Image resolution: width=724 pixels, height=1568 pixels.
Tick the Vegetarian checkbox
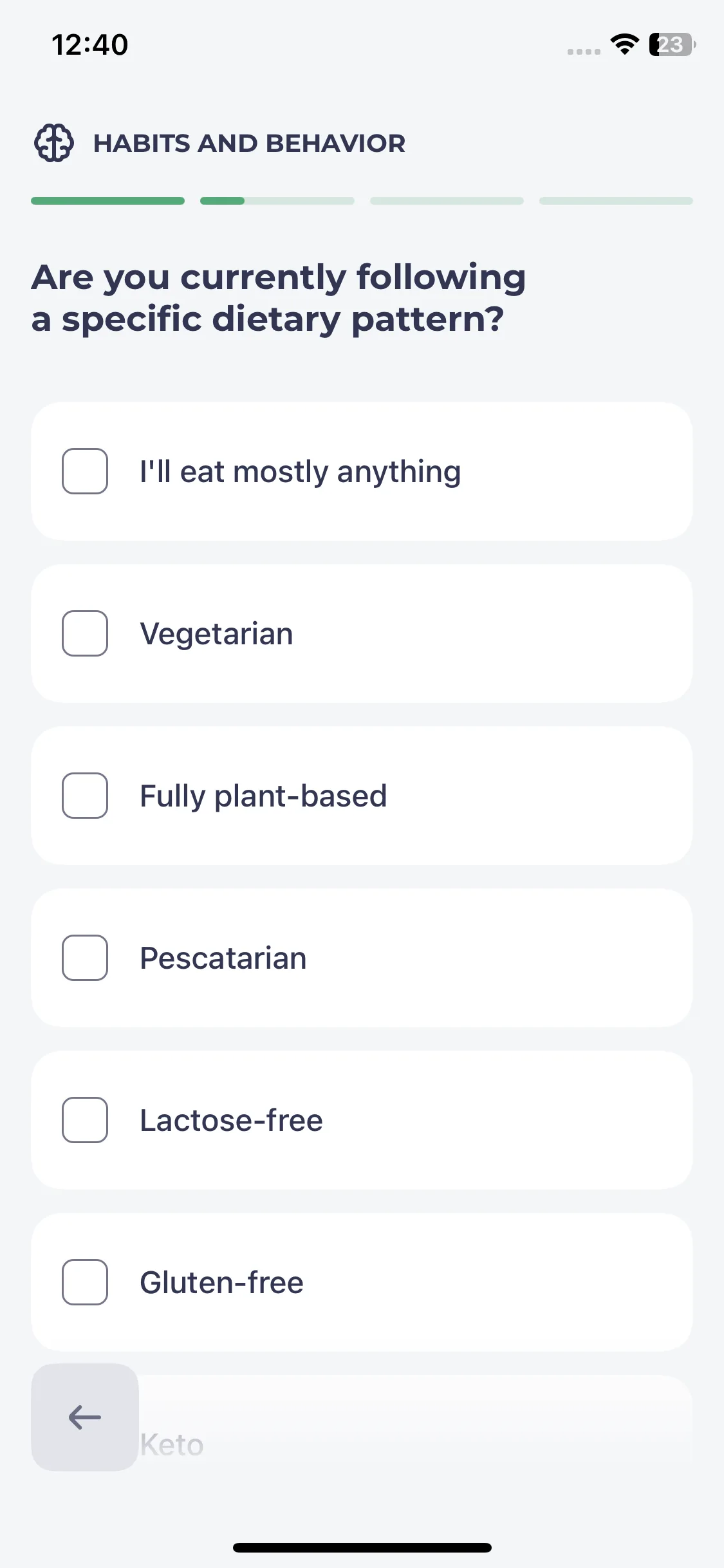[x=85, y=633]
